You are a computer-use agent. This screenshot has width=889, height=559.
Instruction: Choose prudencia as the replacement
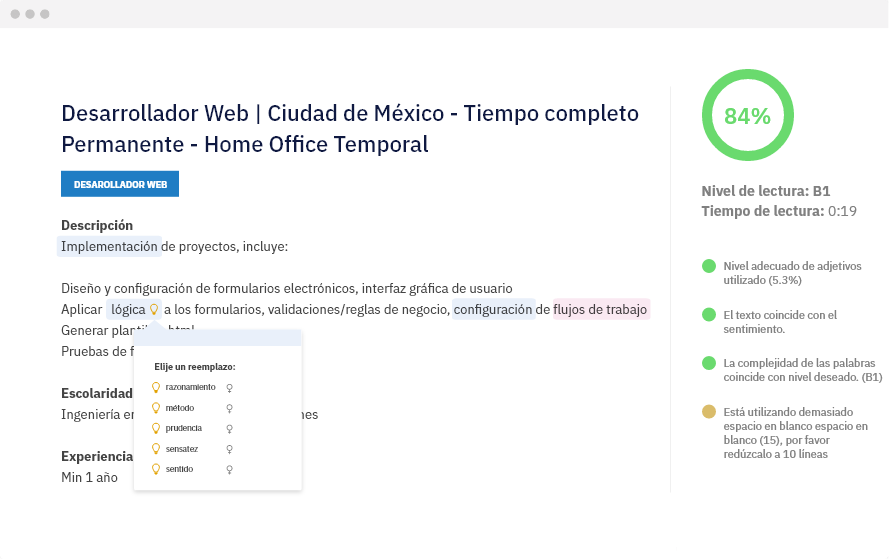pos(184,428)
